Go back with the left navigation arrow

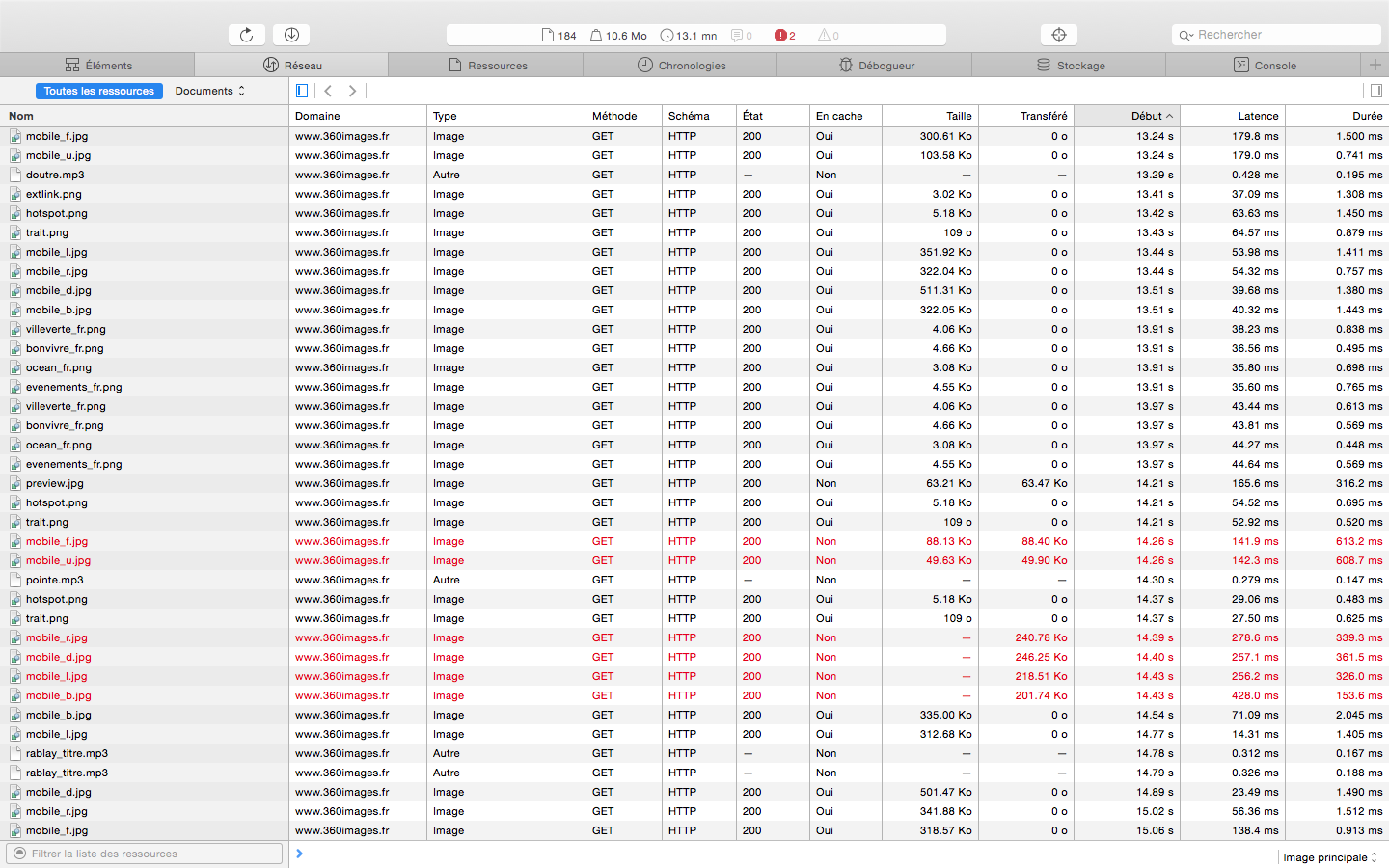(328, 91)
